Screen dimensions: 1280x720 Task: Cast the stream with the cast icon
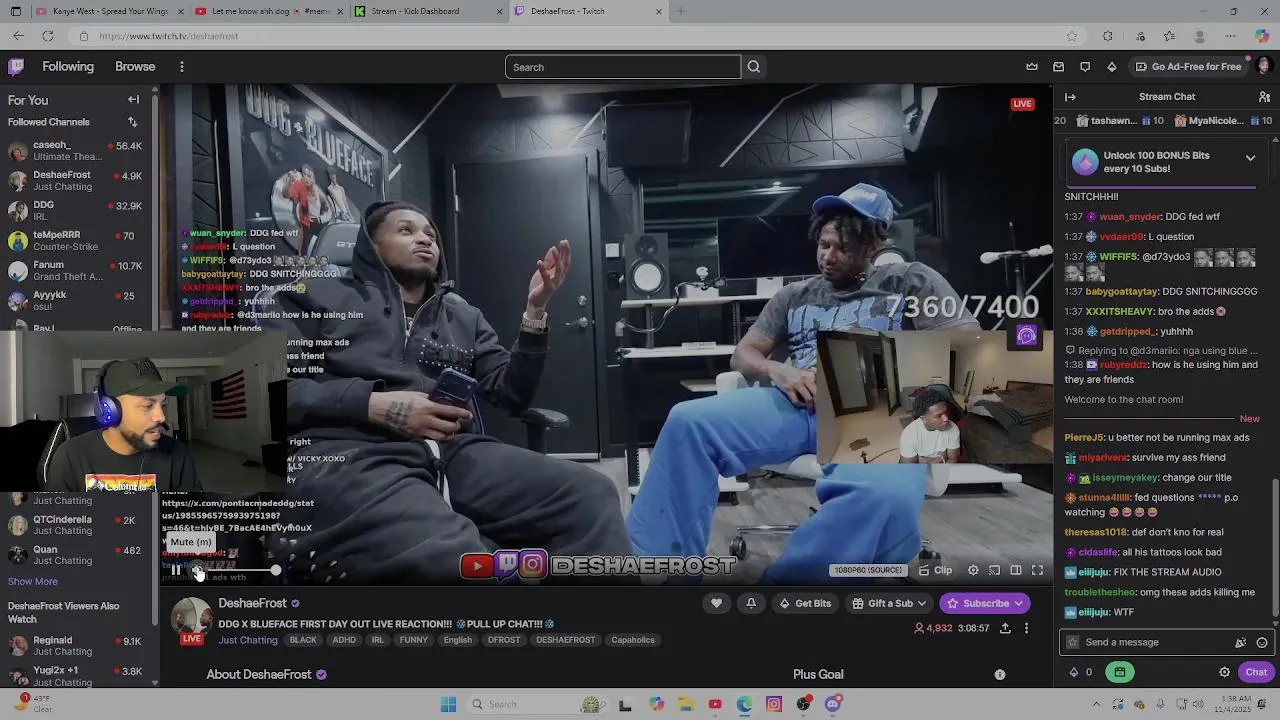pyautogui.click(x=994, y=570)
